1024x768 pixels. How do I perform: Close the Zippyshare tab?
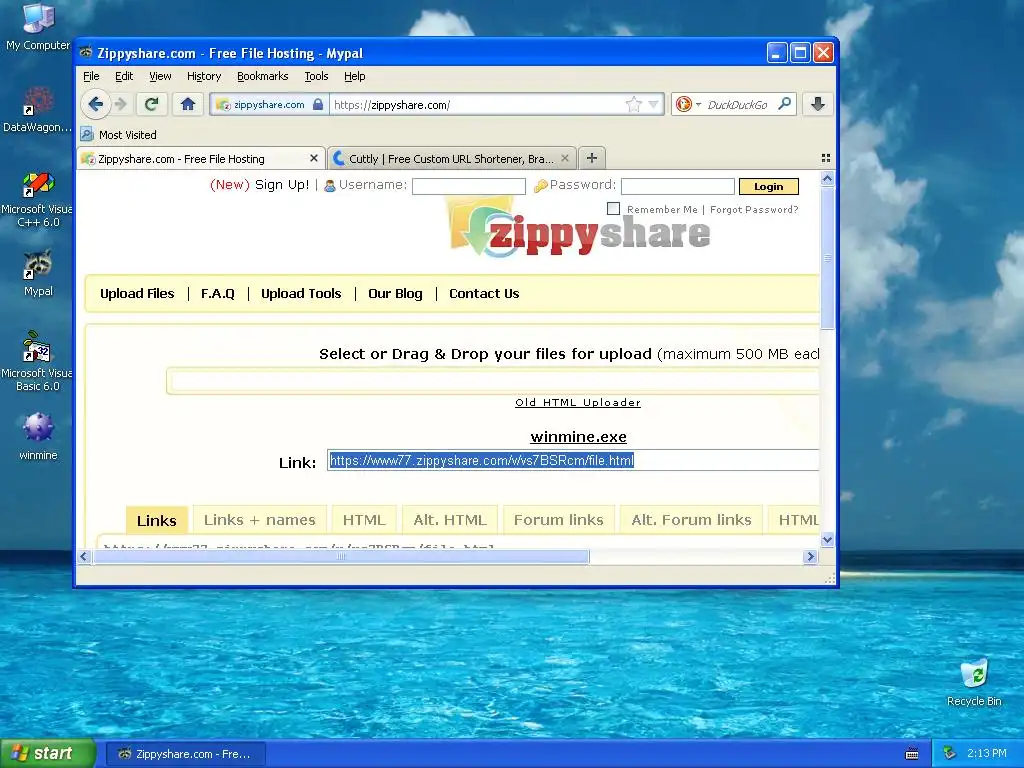(314, 159)
